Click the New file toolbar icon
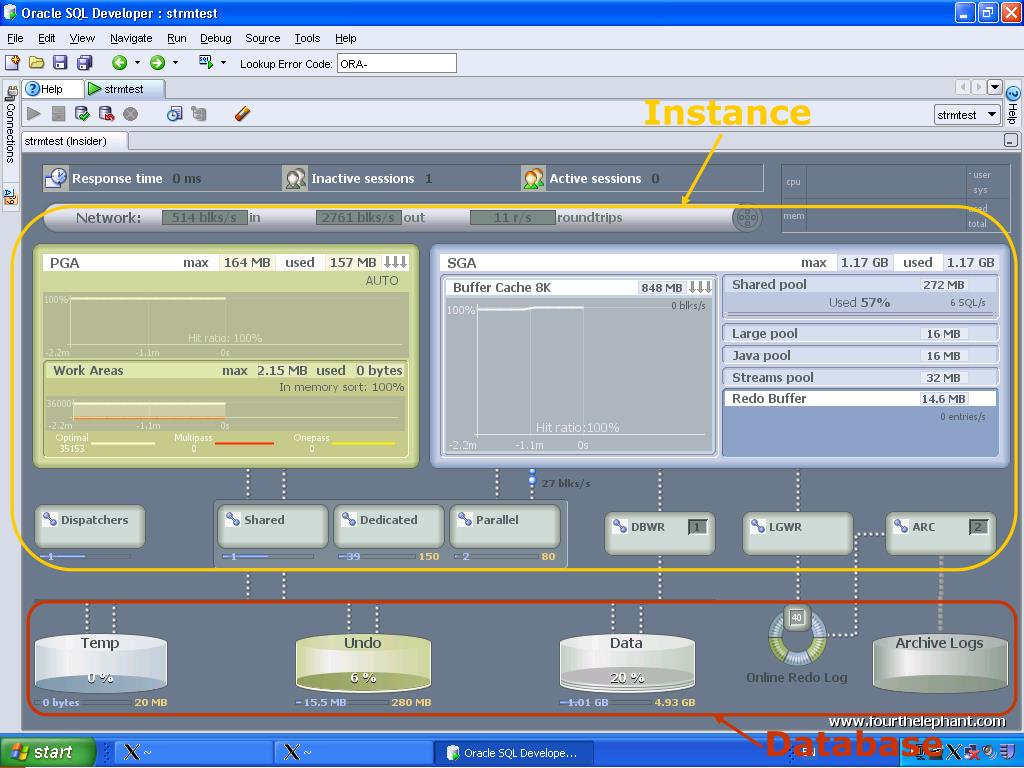This screenshot has height=768, width=1024. [12, 63]
